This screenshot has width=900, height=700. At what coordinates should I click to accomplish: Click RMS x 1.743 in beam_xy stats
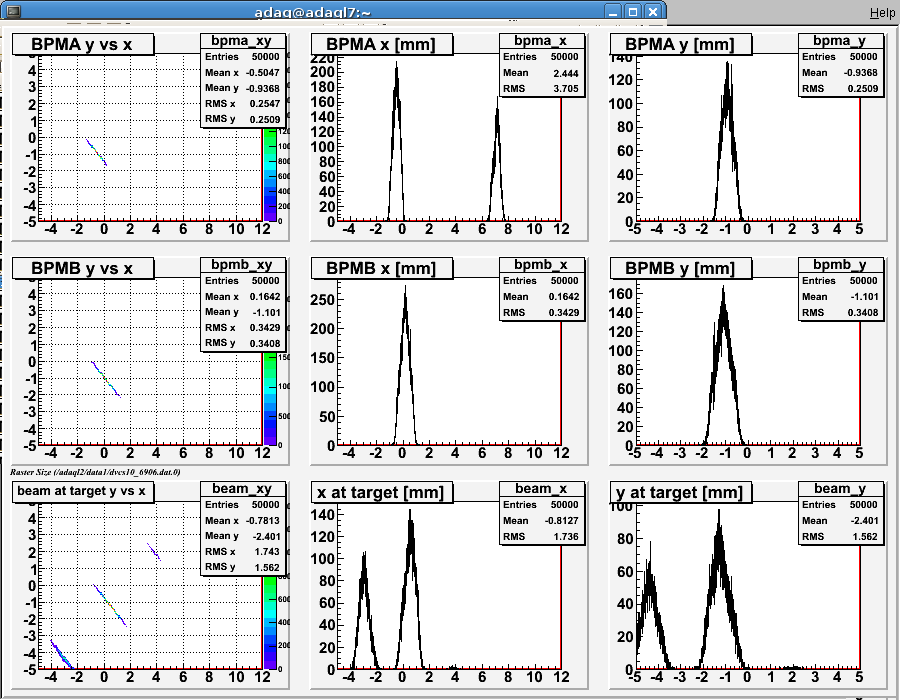pos(243,551)
